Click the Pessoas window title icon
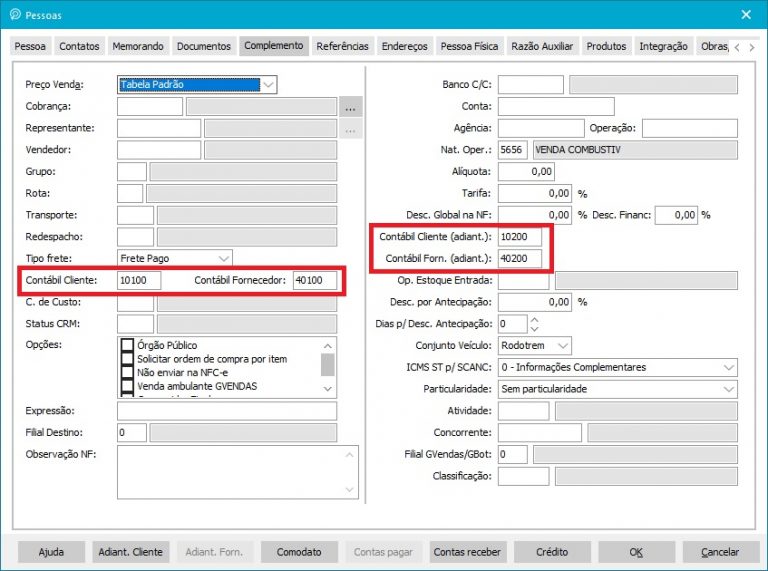The height and width of the screenshot is (571, 768). (x=15, y=14)
